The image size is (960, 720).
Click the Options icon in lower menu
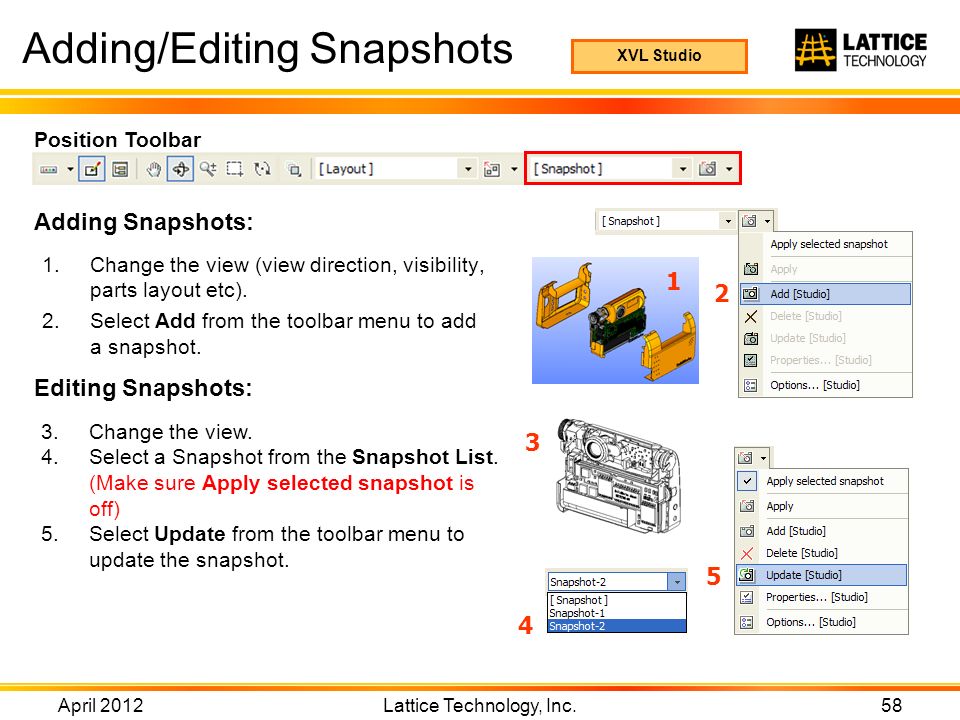click(x=746, y=622)
